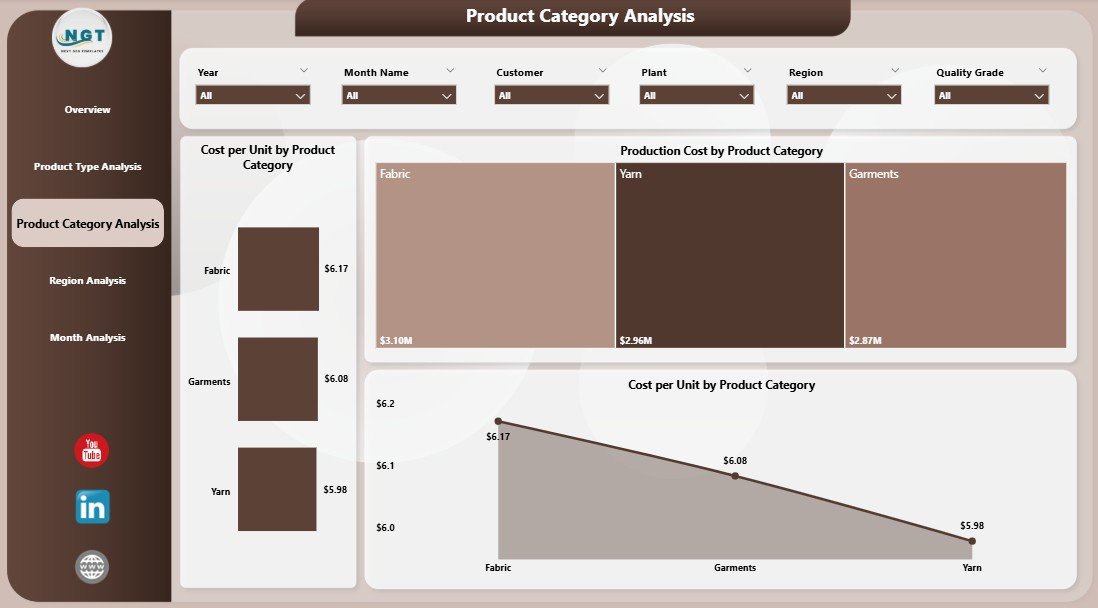
Task: Expand the Year slicer header chevron
Action: pos(304,70)
